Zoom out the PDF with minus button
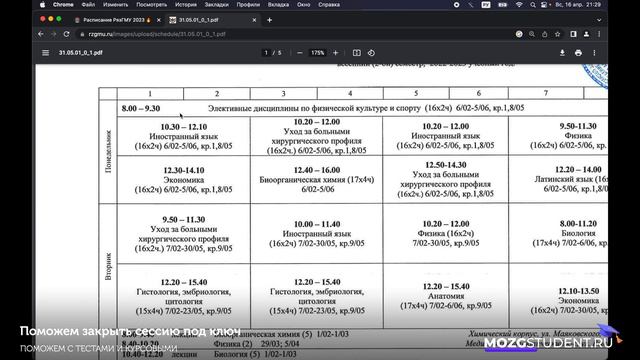640x360 pixels. coord(300,53)
